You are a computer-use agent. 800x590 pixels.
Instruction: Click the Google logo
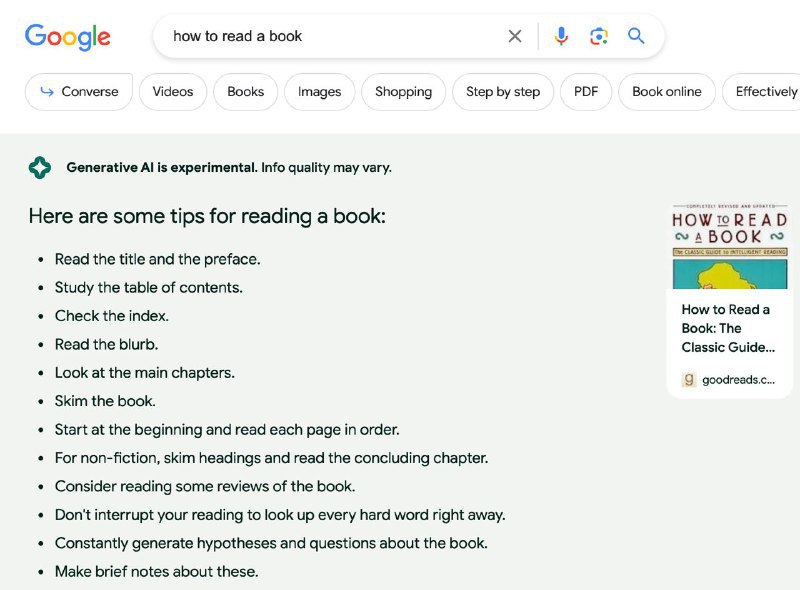pyautogui.click(x=67, y=37)
